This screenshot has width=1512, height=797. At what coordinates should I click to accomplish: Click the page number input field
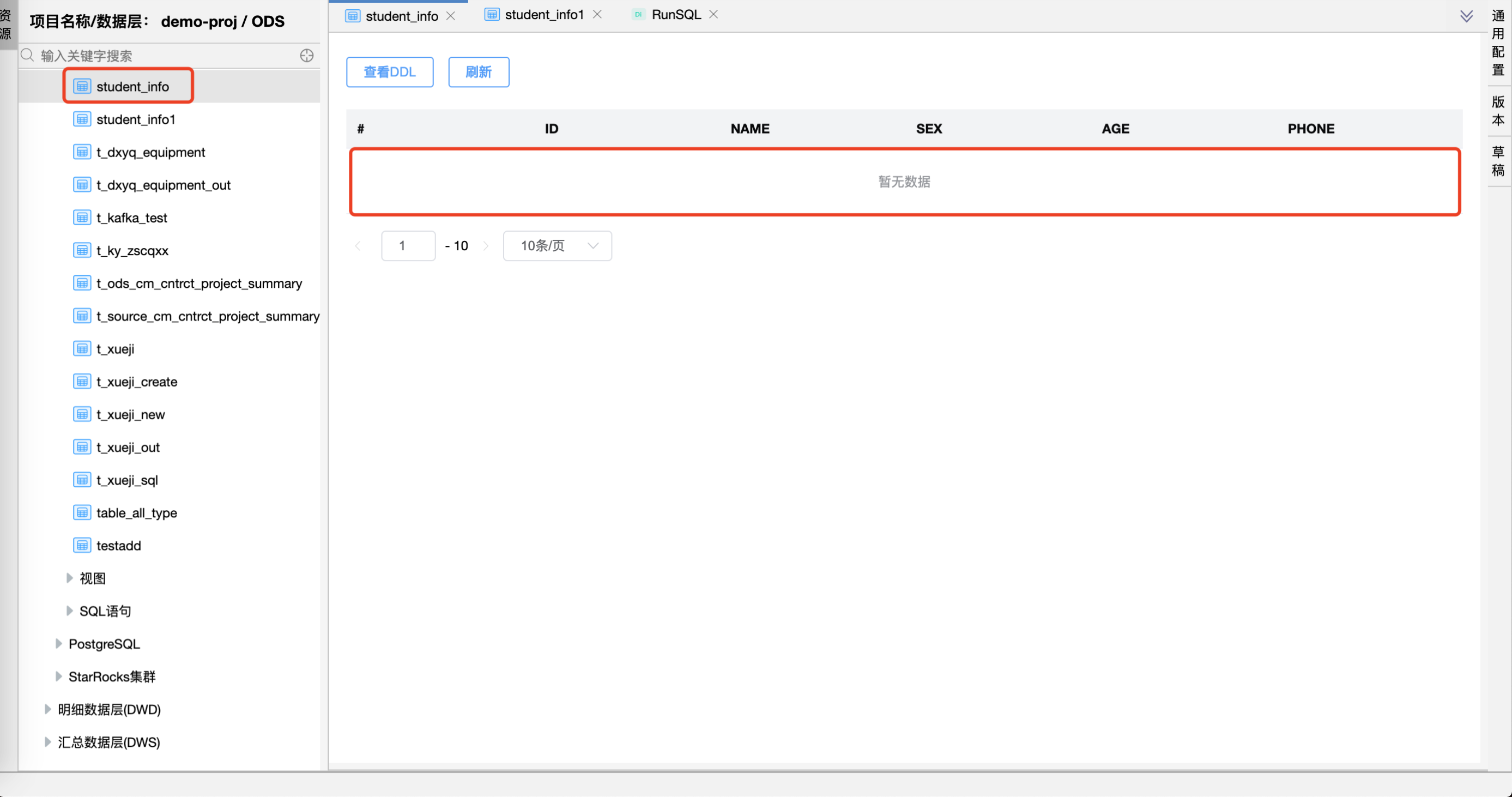click(408, 245)
